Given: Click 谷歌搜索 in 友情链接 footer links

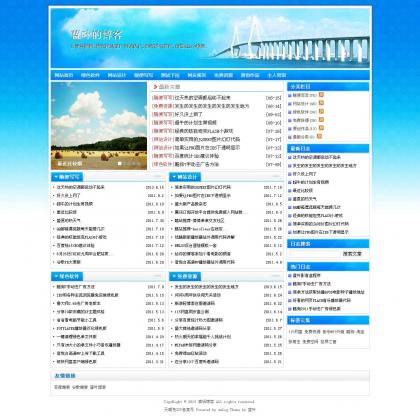Looking at the screenshot, I should [x=80, y=387].
